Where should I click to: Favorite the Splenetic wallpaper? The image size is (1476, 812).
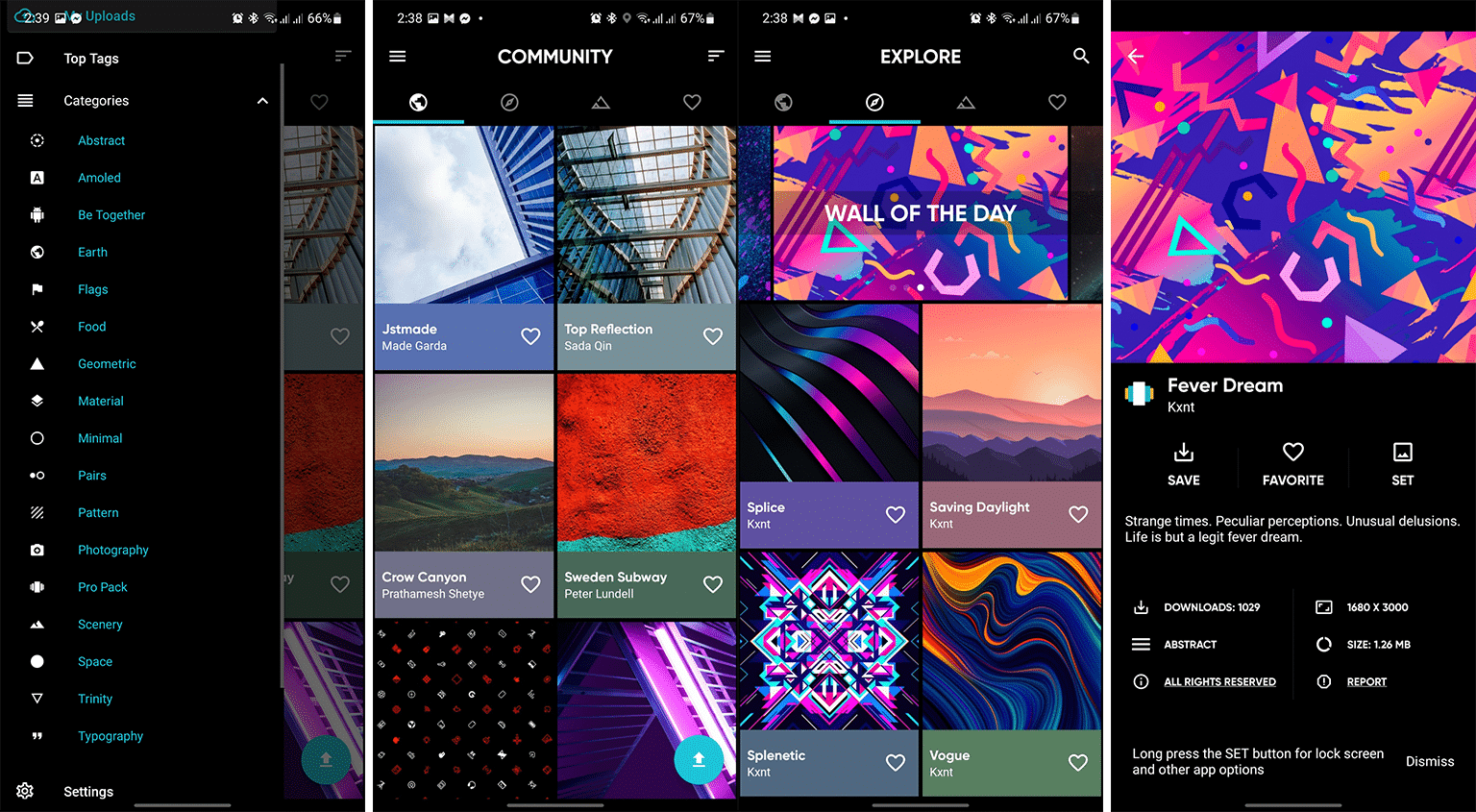coord(896,763)
